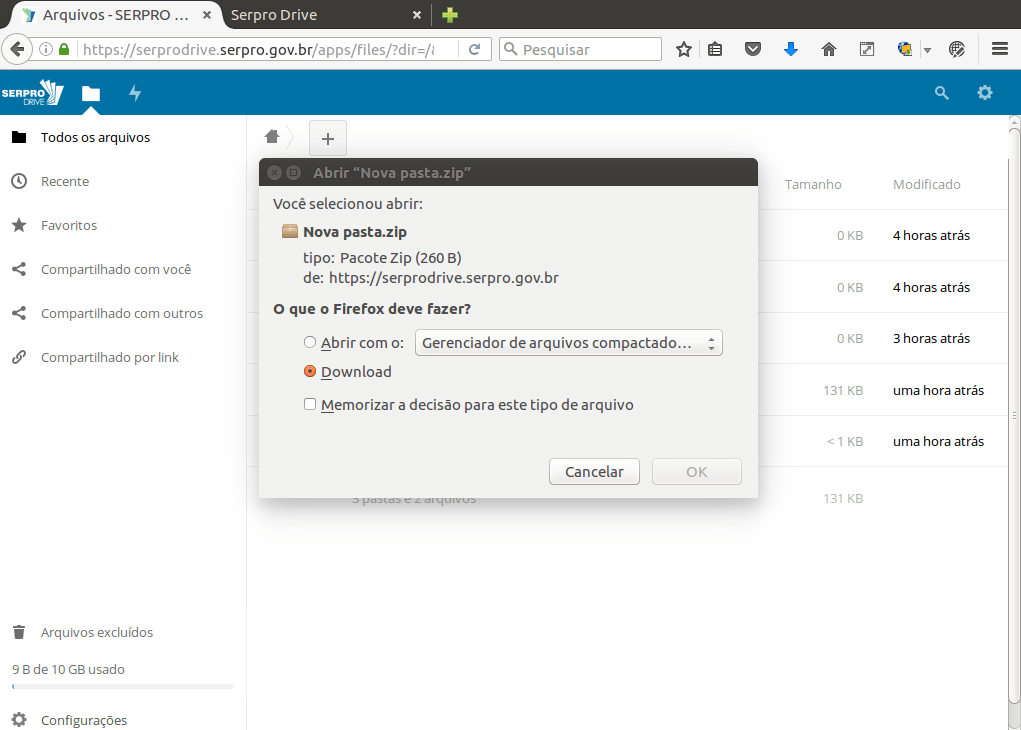Switch to the Serpro Drive tab
Image resolution: width=1021 pixels, height=730 pixels.
pos(324,15)
